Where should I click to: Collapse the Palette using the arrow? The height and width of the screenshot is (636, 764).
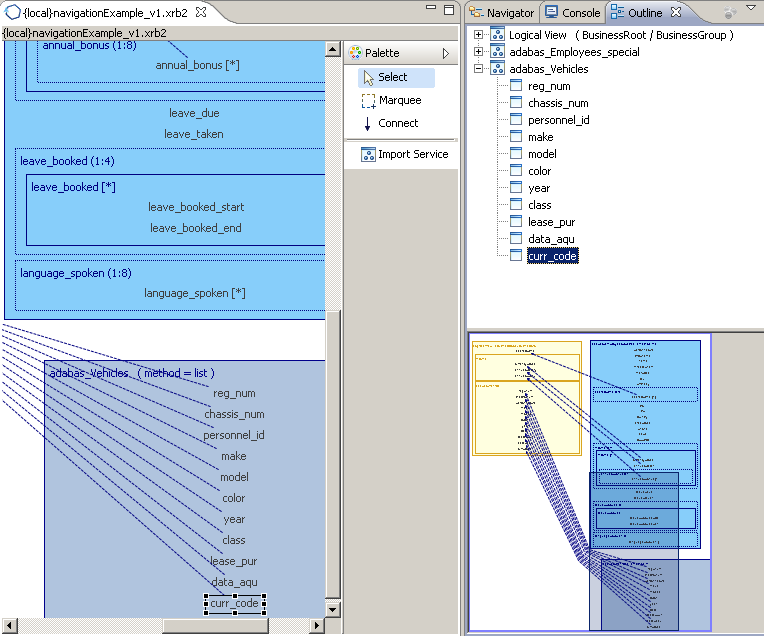(445, 53)
